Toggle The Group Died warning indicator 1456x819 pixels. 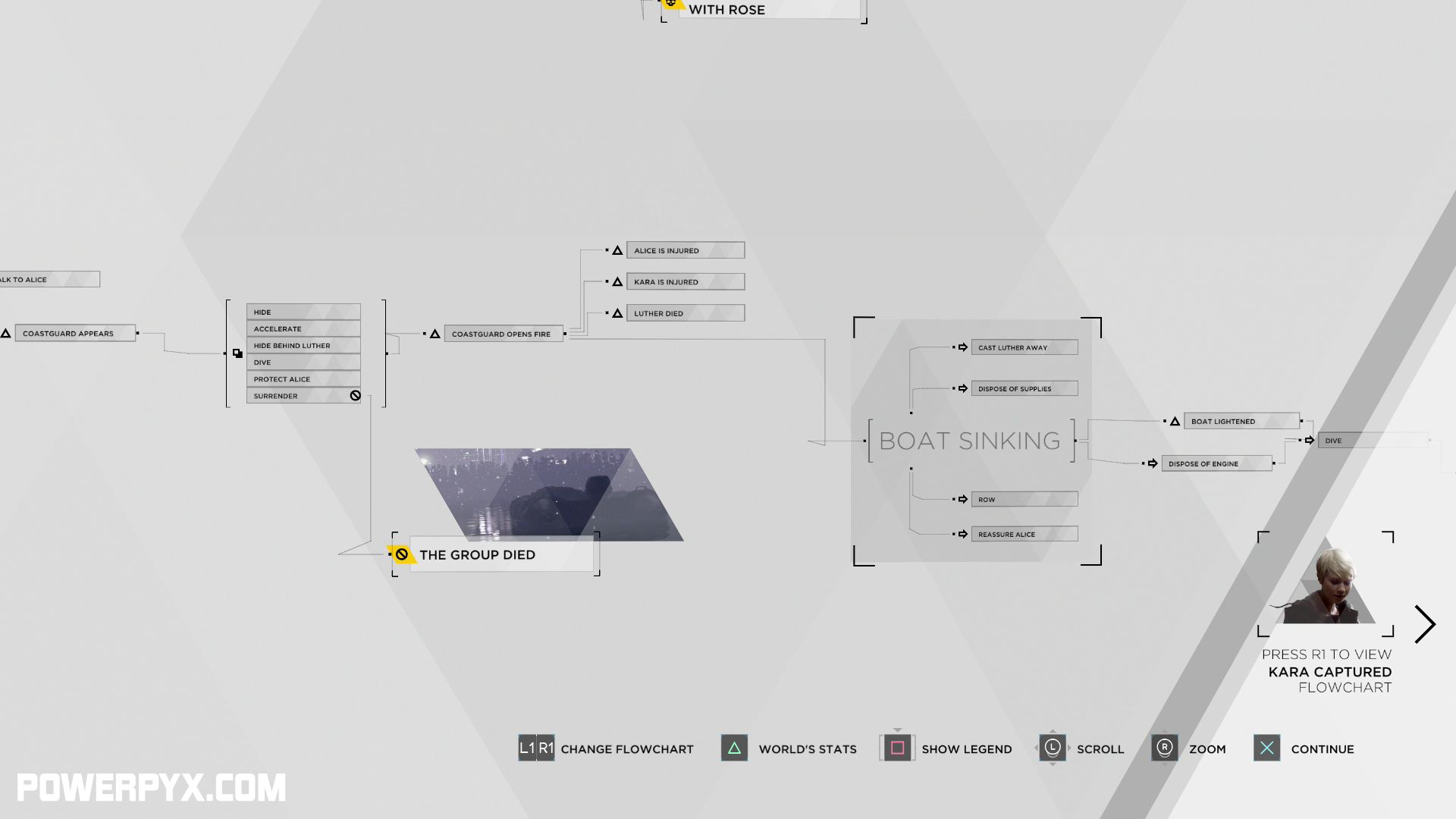403,554
